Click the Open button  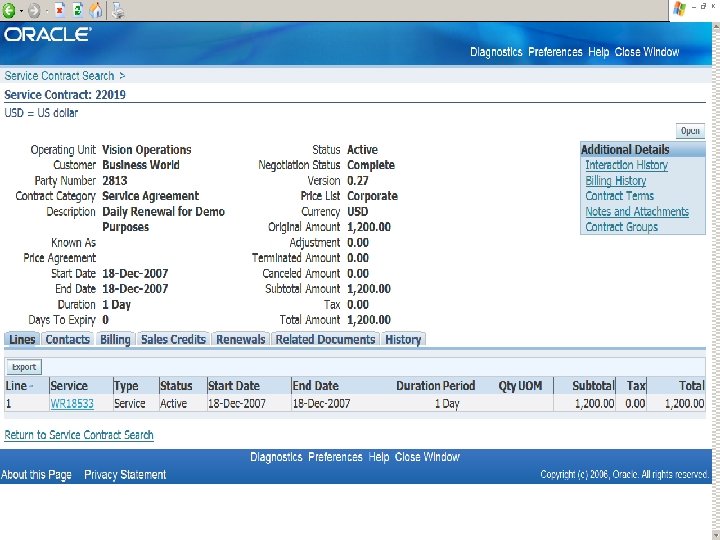coord(690,131)
